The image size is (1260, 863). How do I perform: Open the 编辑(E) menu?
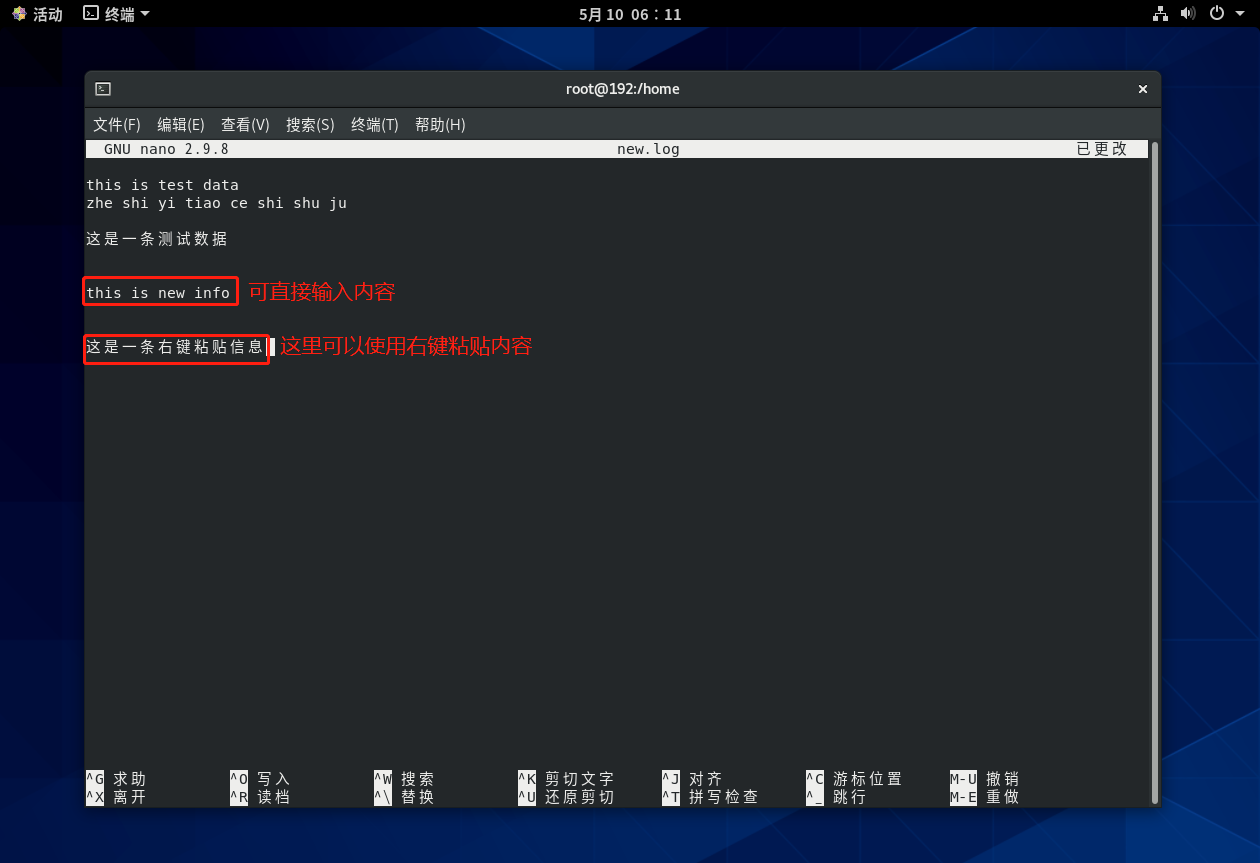[x=181, y=125]
